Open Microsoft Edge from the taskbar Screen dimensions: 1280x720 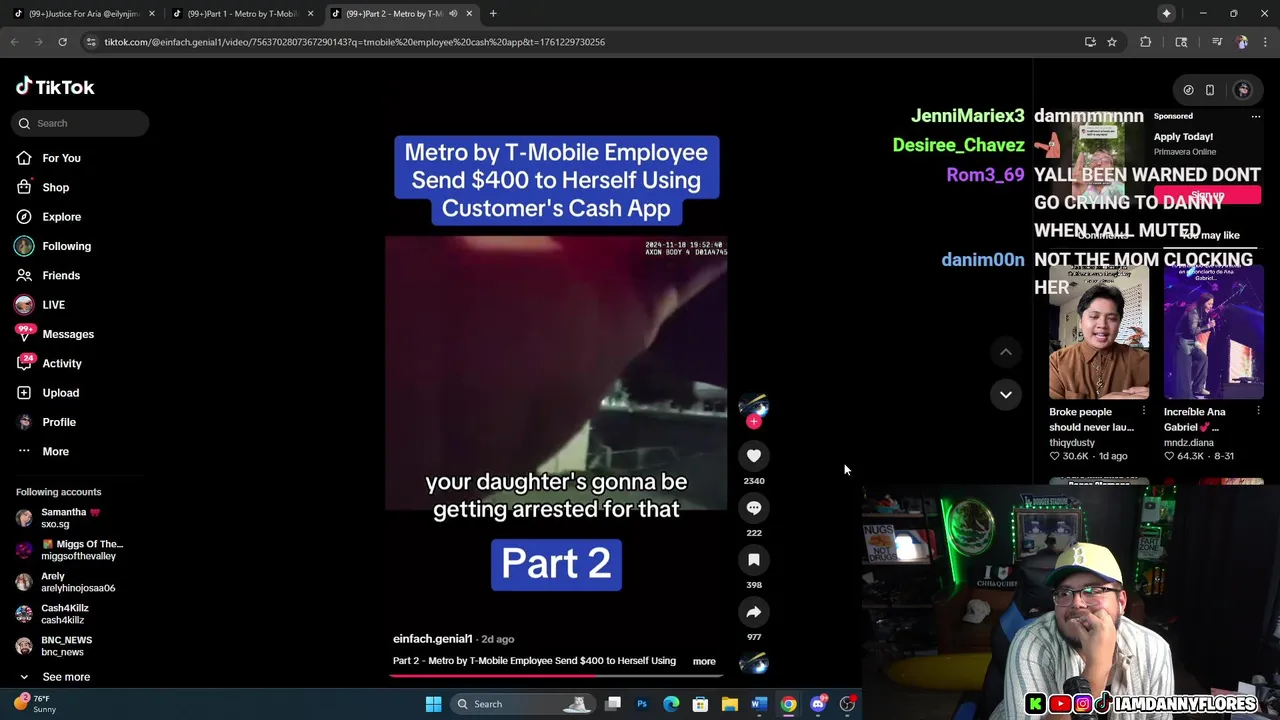[671, 704]
